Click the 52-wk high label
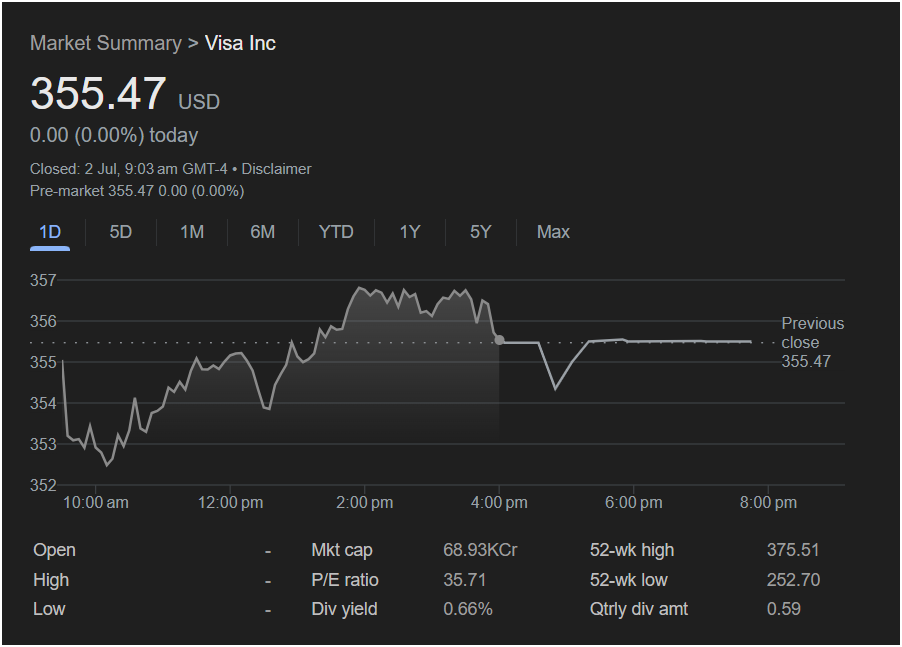Image resolution: width=902 pixels, height=647 pixels. coord(632,550)
